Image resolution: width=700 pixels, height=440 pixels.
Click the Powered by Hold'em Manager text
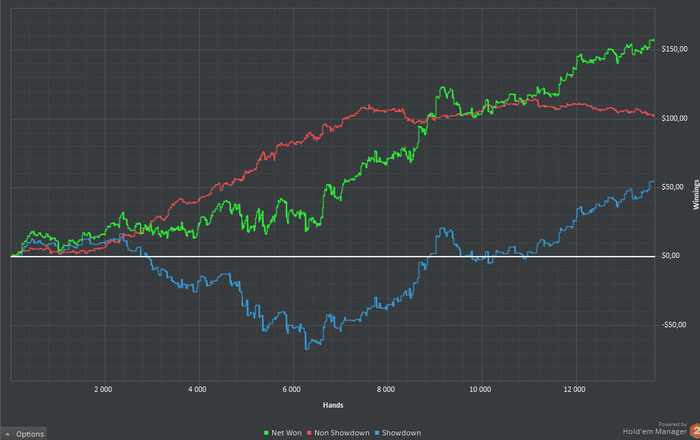tap(655, 428)
